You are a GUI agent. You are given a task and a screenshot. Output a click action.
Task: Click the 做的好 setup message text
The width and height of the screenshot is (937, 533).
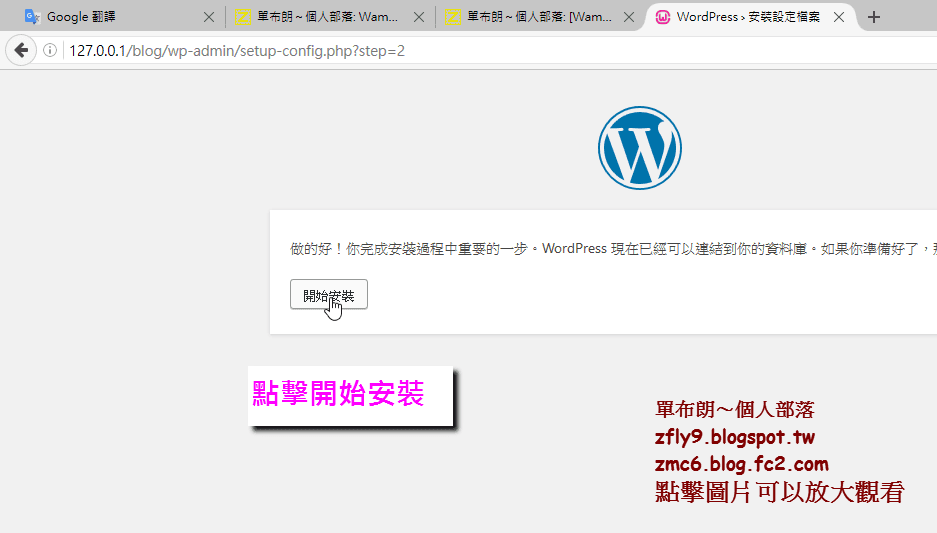click(x=613, y=249)
